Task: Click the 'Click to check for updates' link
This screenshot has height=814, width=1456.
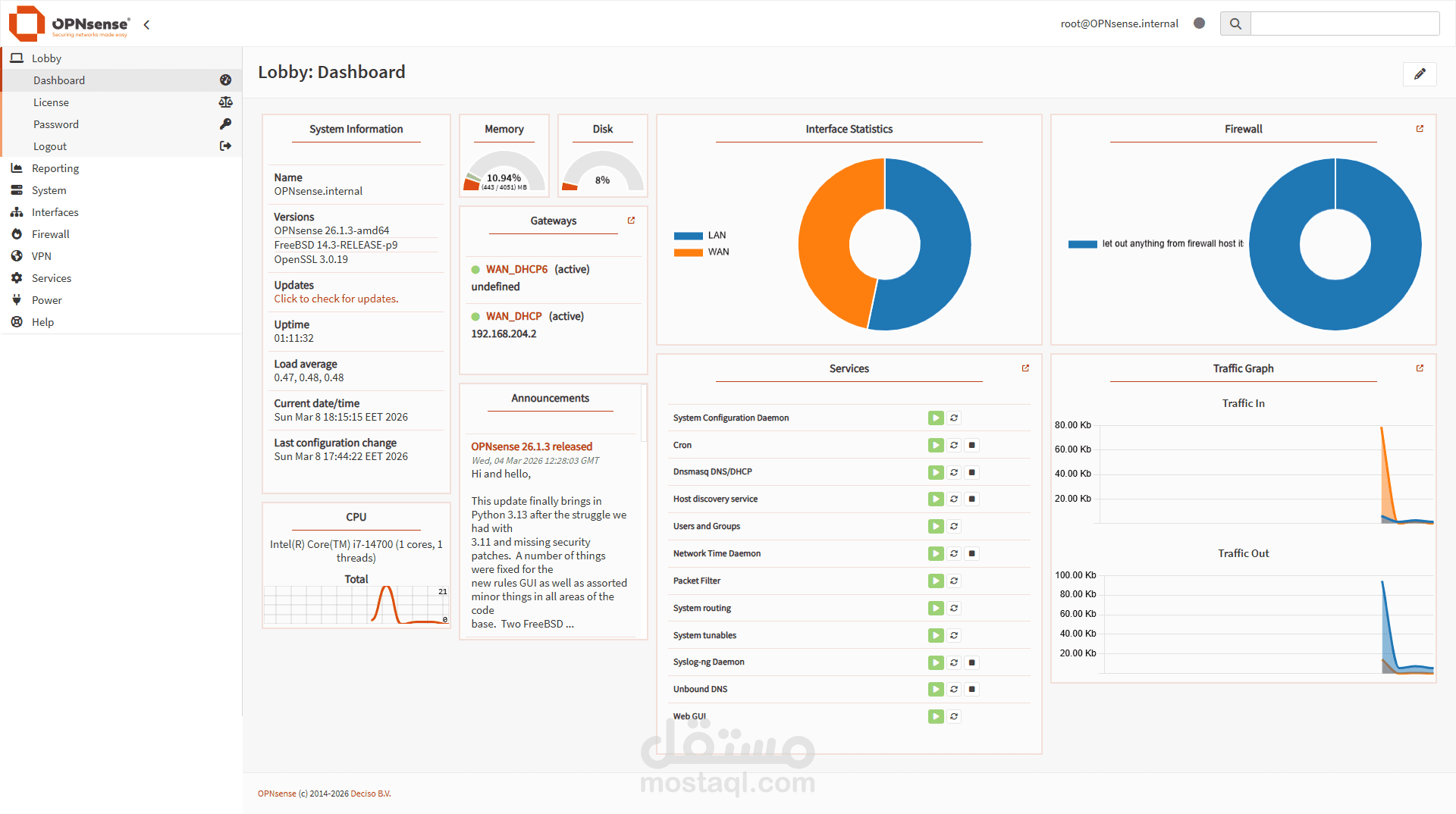Action: coord(336,299)
